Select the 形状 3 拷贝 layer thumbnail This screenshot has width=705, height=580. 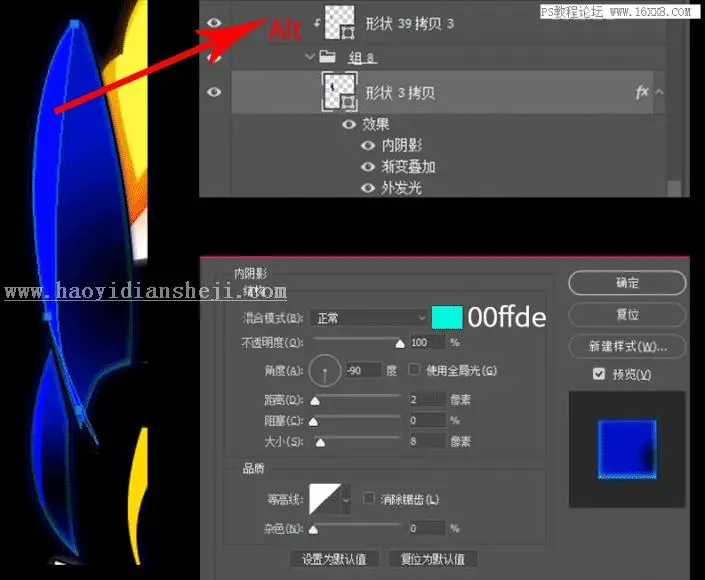coord(339,91)
